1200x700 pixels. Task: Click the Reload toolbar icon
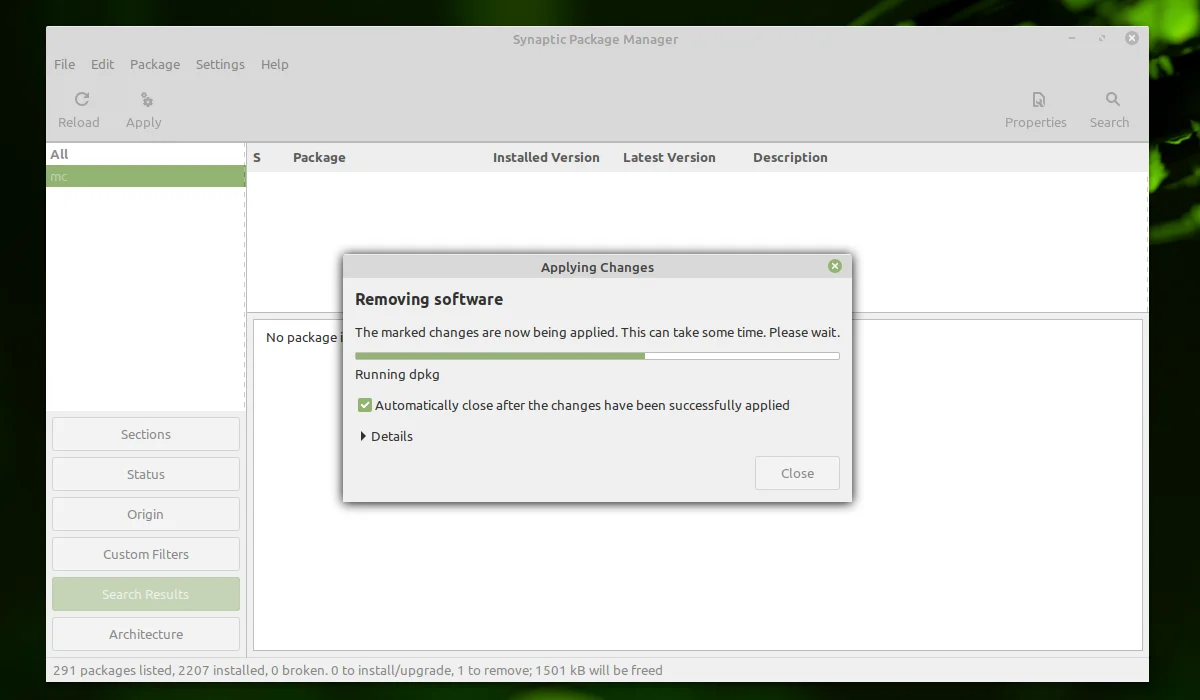point(82,99)
